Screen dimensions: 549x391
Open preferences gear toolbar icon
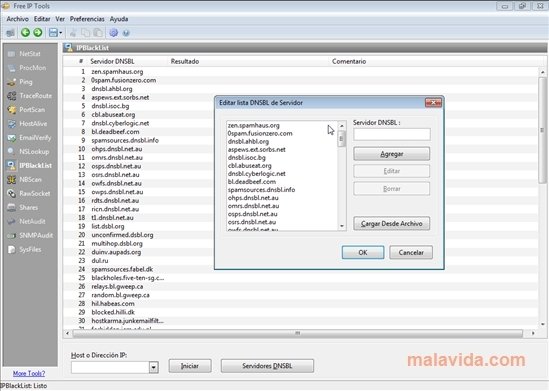113,33
